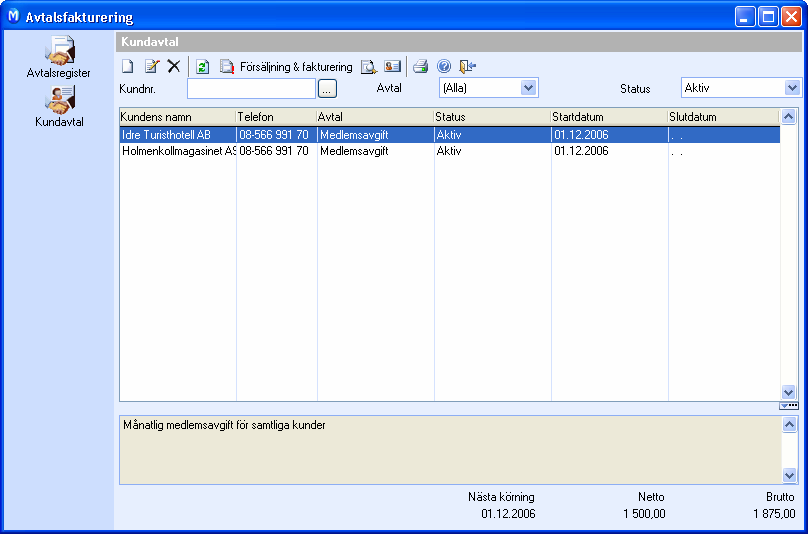This screenshot has height=534, width=808.
Task: Edit the selected customer agreement
Action: pos(152,66)
